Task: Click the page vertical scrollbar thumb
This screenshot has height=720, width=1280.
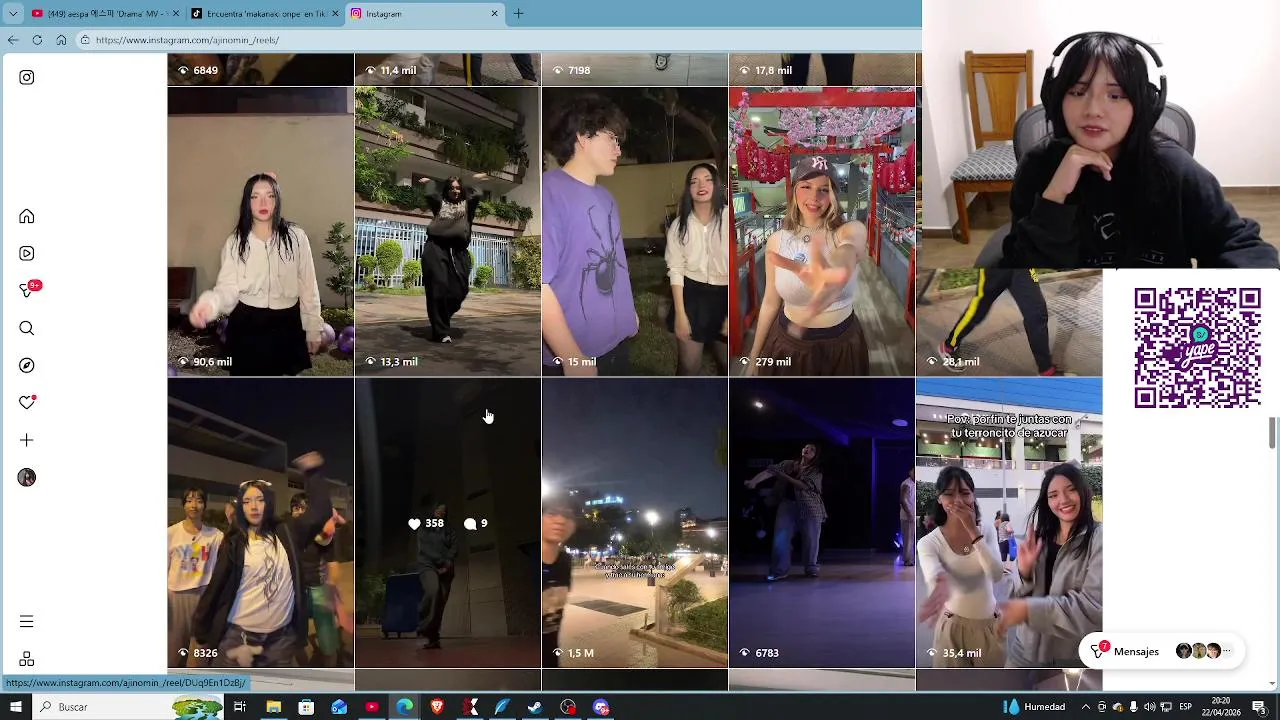Action: click(x=1272, y=434)
